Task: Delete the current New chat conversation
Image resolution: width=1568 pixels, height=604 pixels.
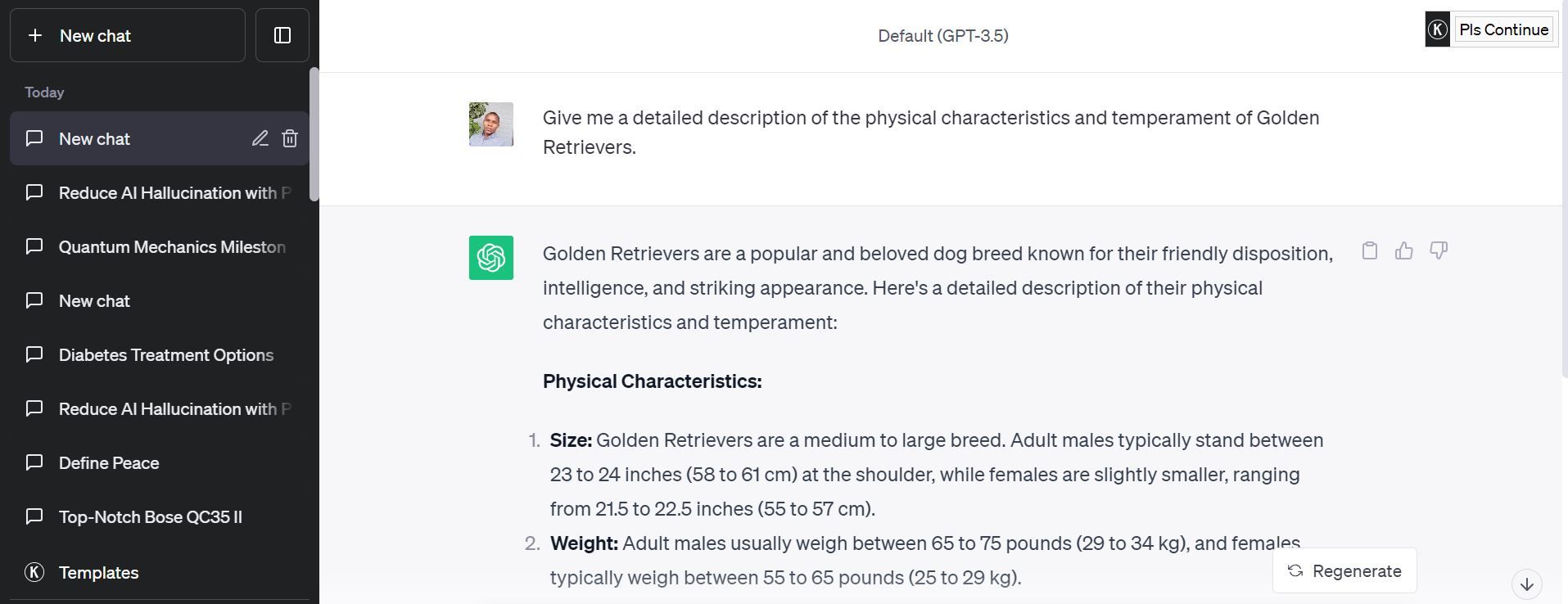Action: [x=289, y=138]
